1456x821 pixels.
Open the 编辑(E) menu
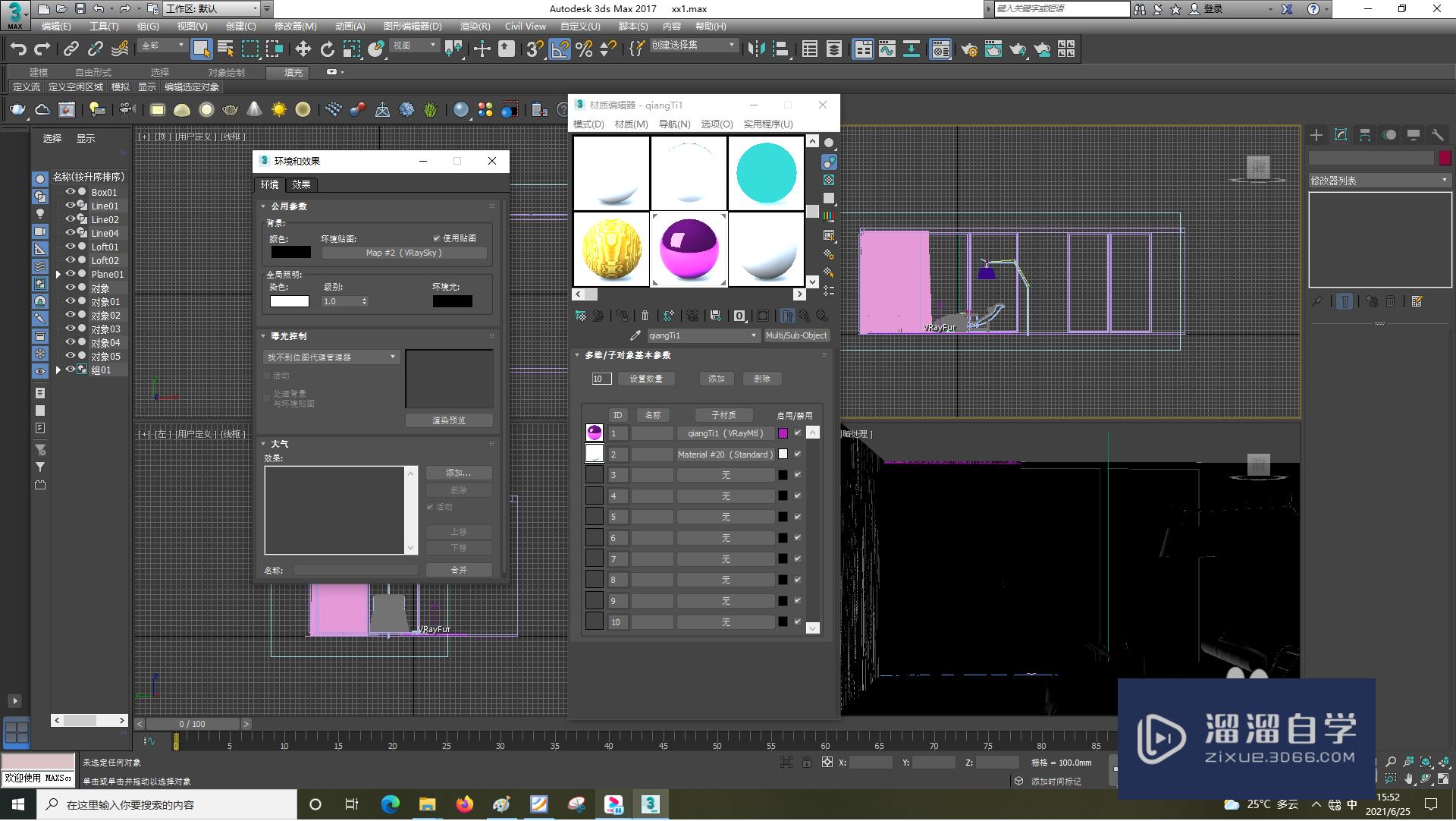[56, 27]
